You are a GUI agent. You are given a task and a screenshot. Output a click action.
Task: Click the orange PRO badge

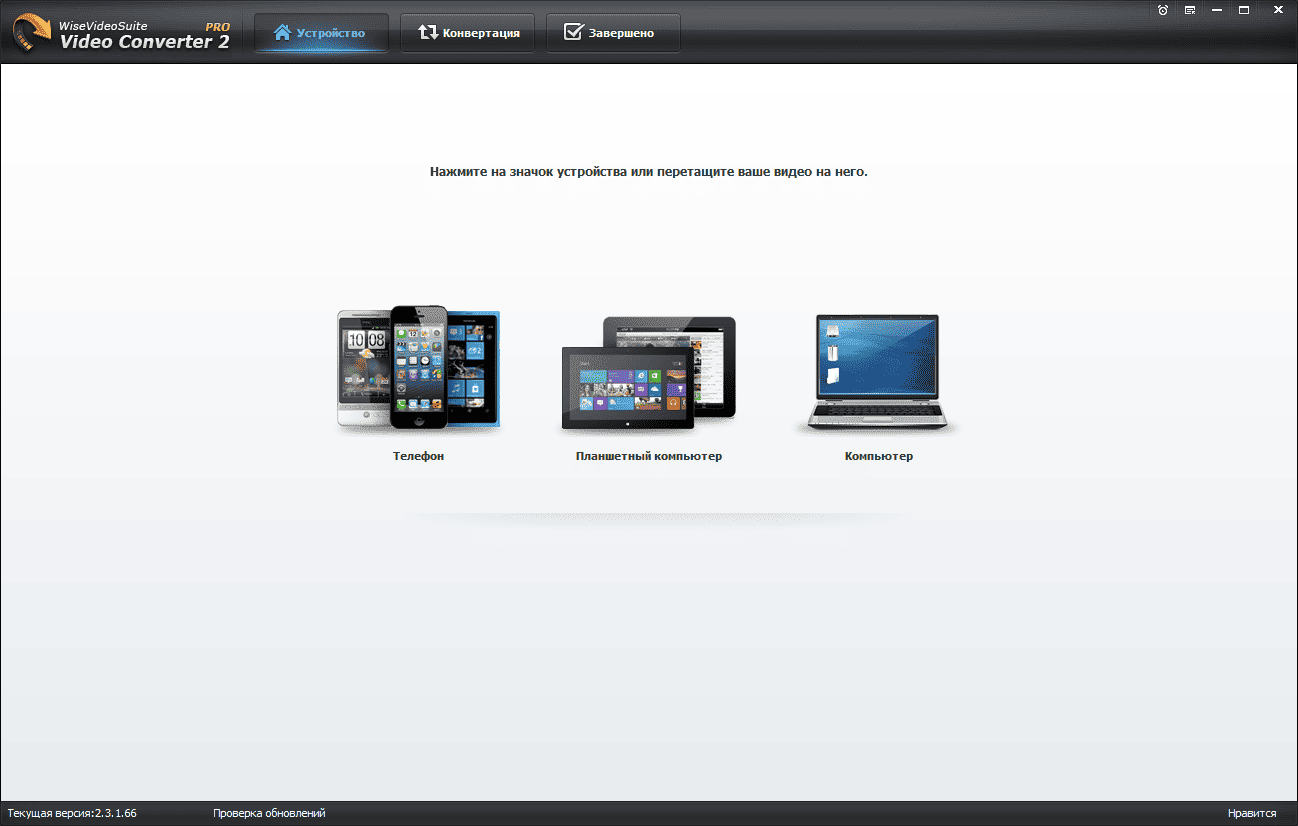coord(217,26)
